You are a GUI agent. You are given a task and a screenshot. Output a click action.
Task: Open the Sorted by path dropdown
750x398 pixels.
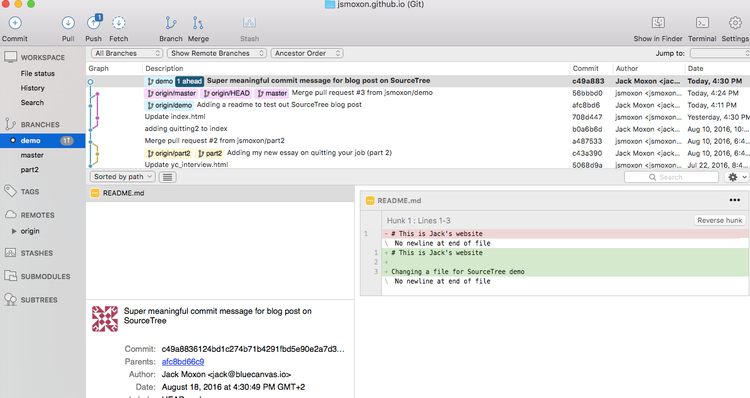tap(122, 177)
